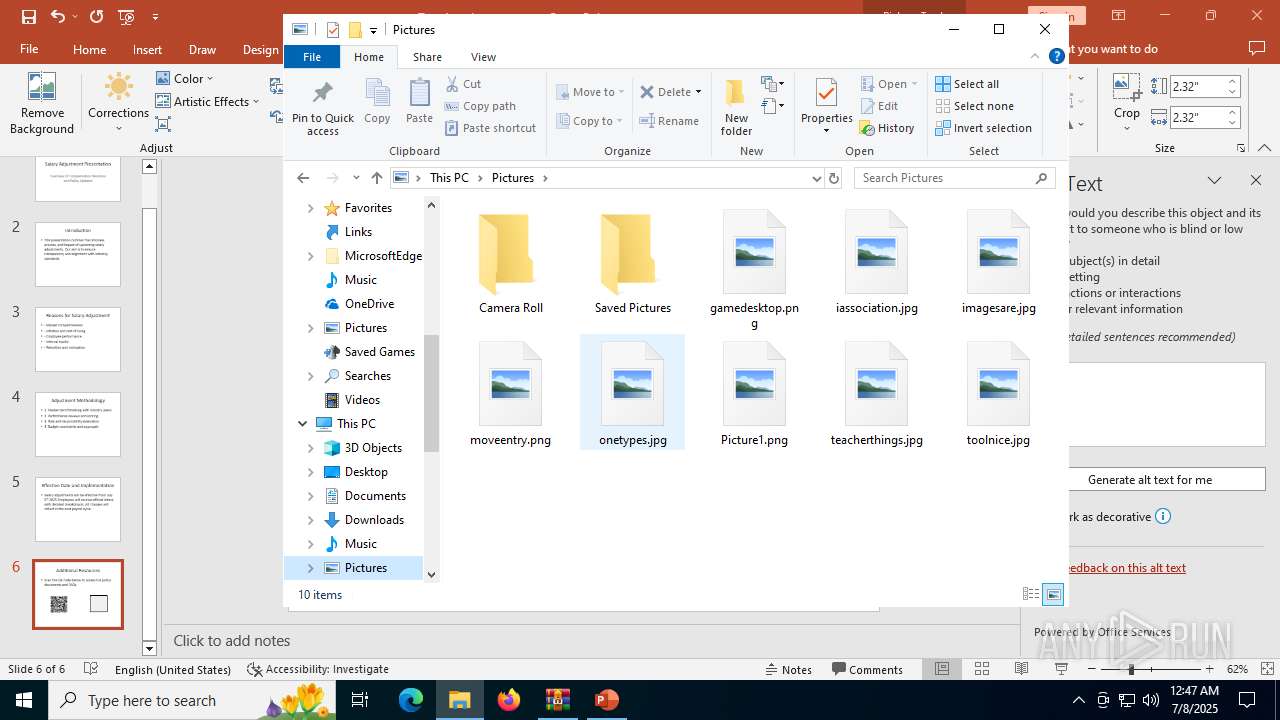Click Generate alt text for me button
This screenshot has width=1280, height=720.
[x=1150, y=480]
